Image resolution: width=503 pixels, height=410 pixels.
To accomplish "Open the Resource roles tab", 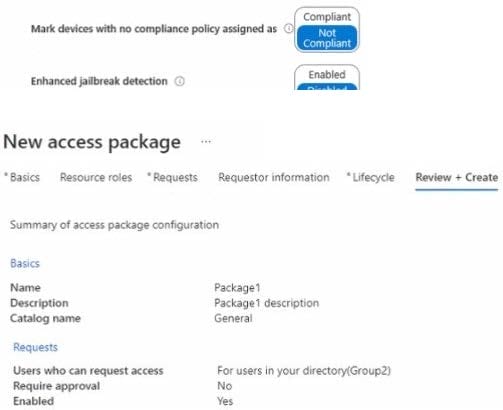I will pos(96,177).
